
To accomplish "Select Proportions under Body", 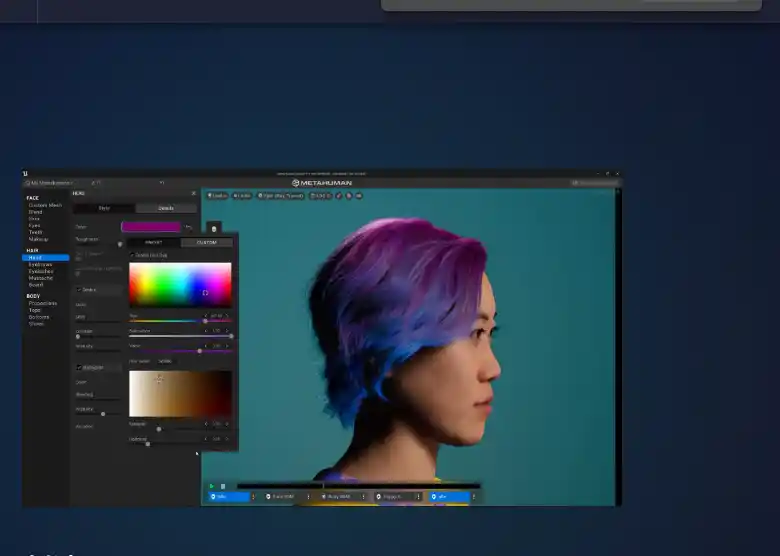I will 43,303.
